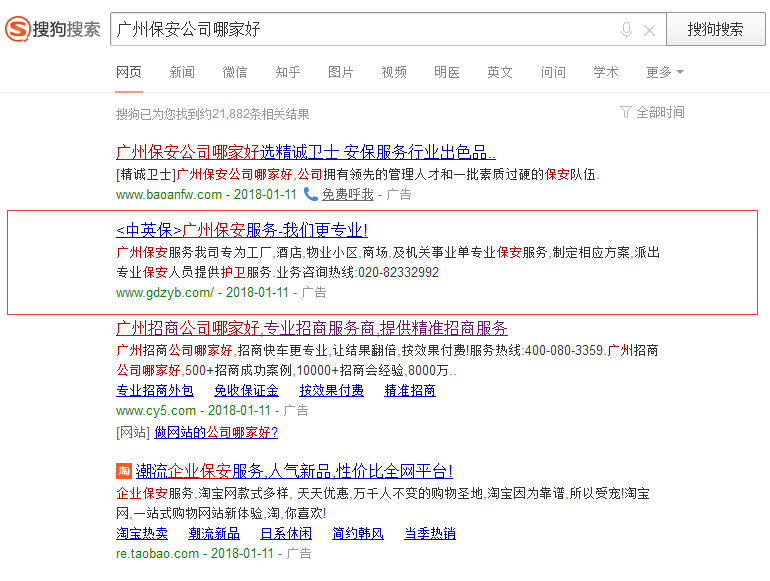Click the phone icon for free call
The width and height of the screenshot is (770, 581).
(311, 194)
